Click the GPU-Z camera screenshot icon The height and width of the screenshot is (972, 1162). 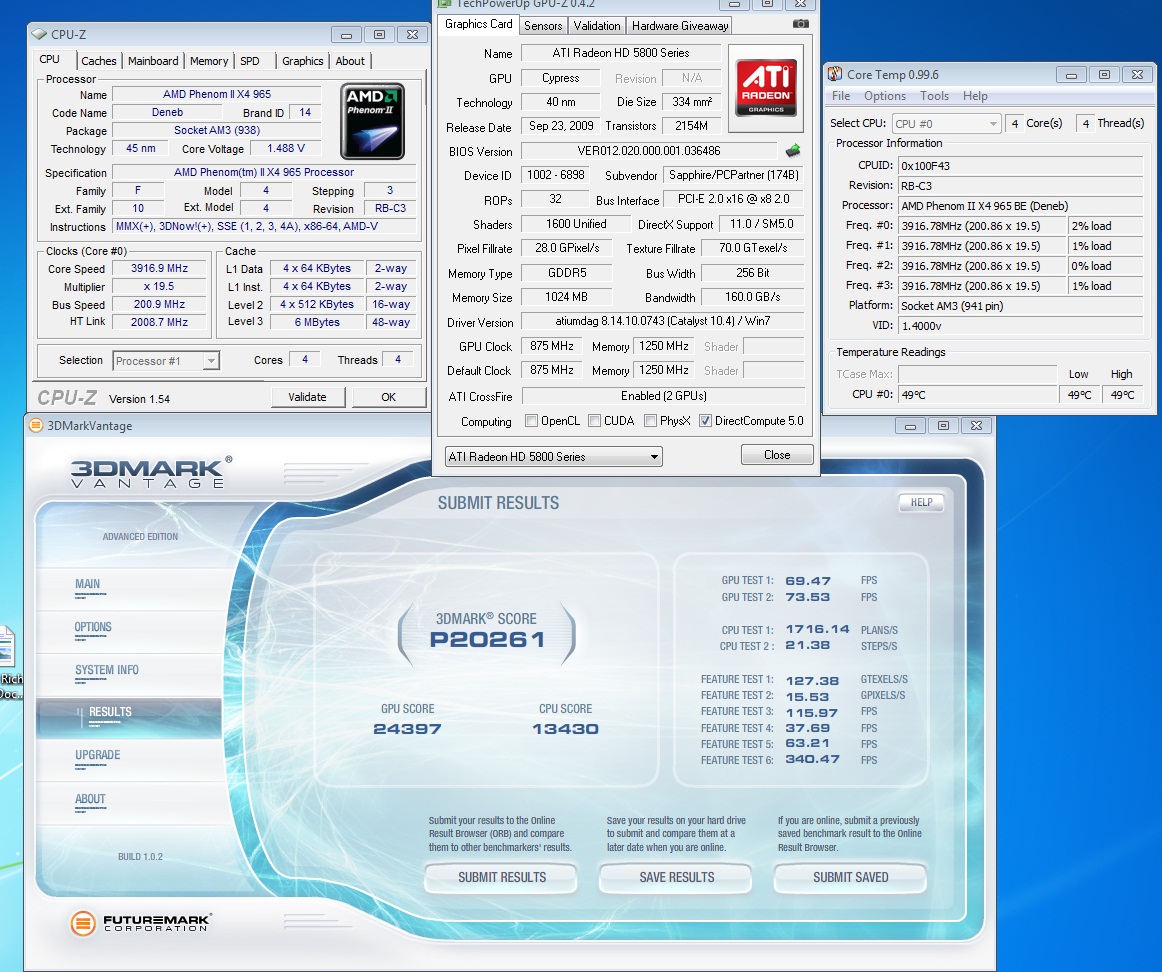click(x=800, y=24)
